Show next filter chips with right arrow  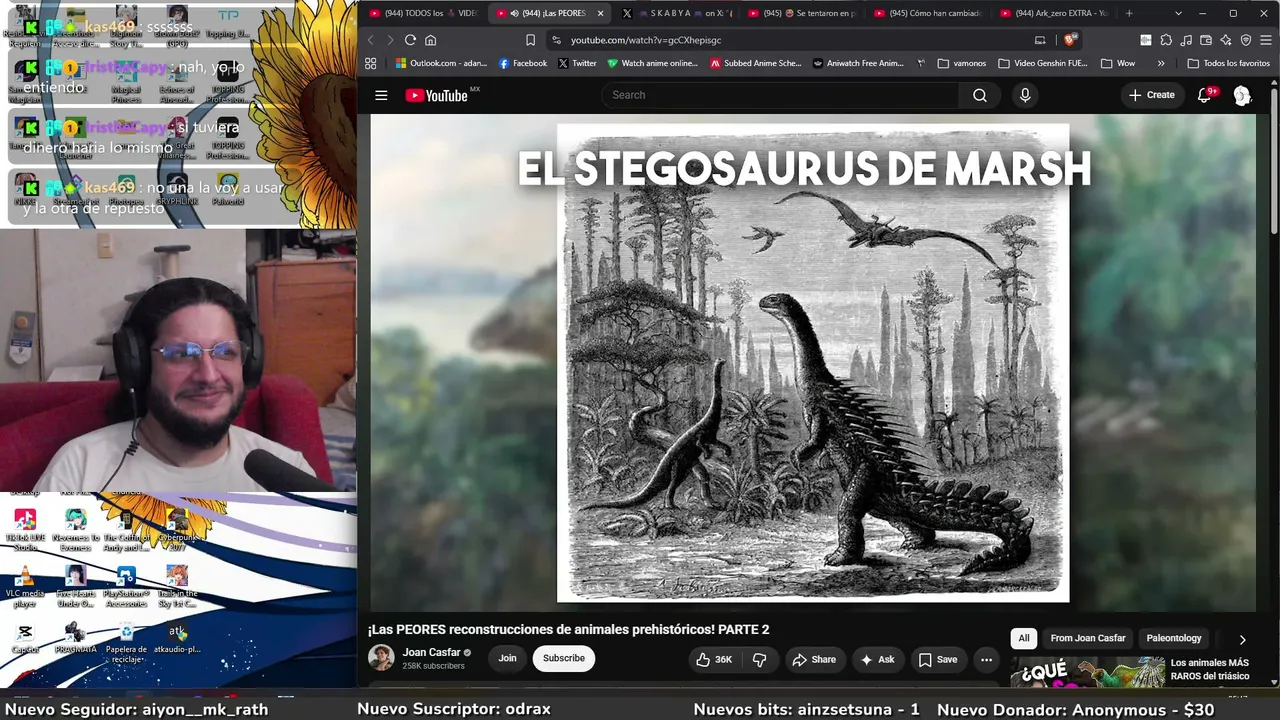pyautogui.click(x=1243, y=639)
